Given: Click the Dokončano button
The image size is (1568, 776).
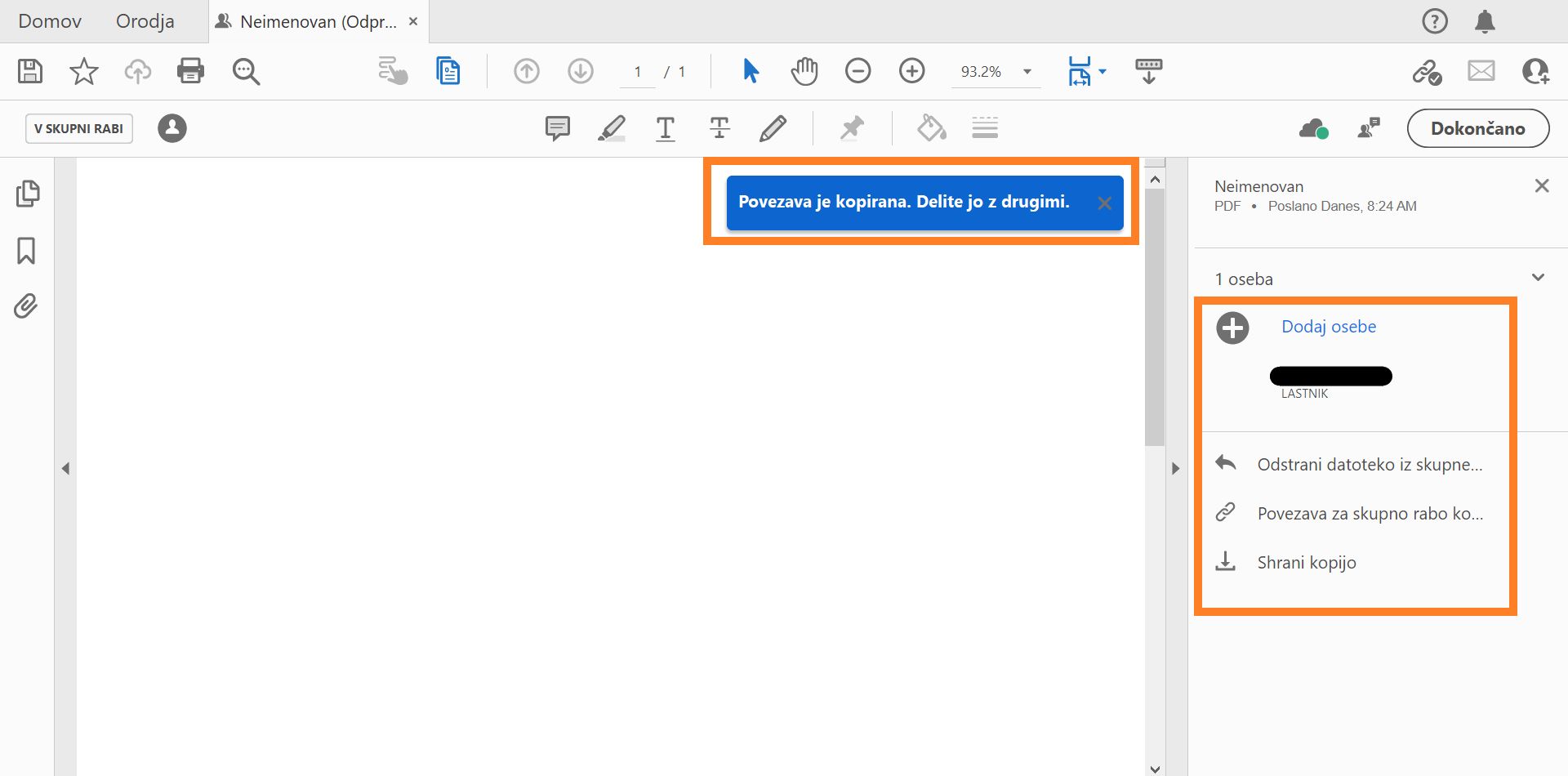Looking at the screenshot, I should [1478, 128].
